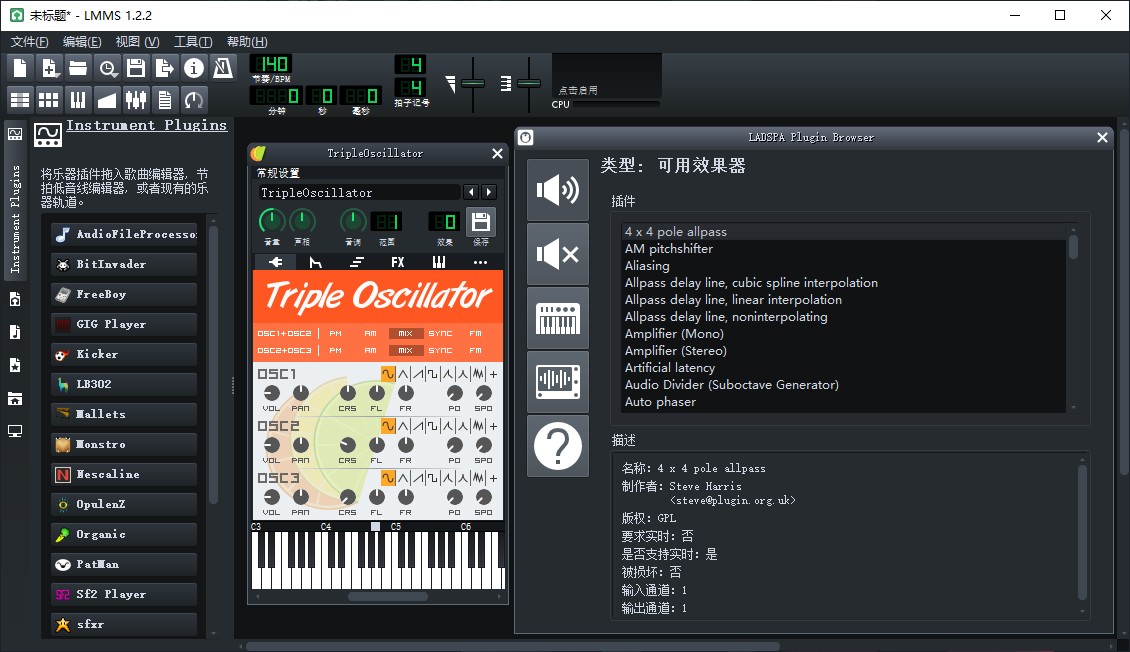The width and height of the screenshot is (1130, 652).
Task: Click the 140 BPM tempo display
Action: [271, 64]
